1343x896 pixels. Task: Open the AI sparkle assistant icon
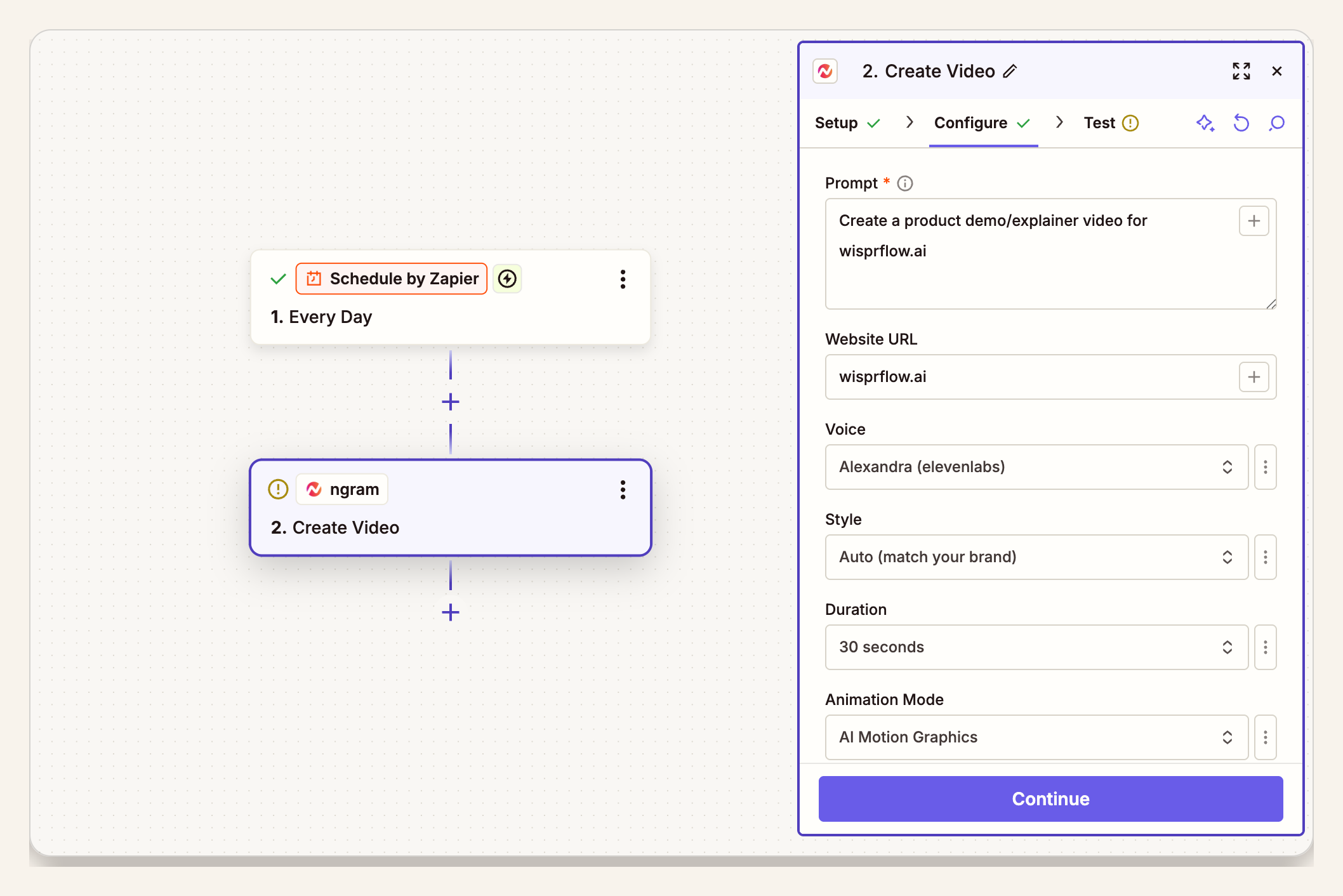(1205, 123)
